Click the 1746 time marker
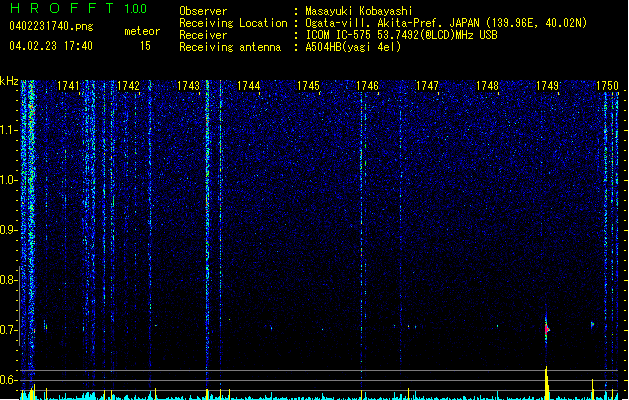The height and width of the screenshot is (400, 629). point(367,86)
